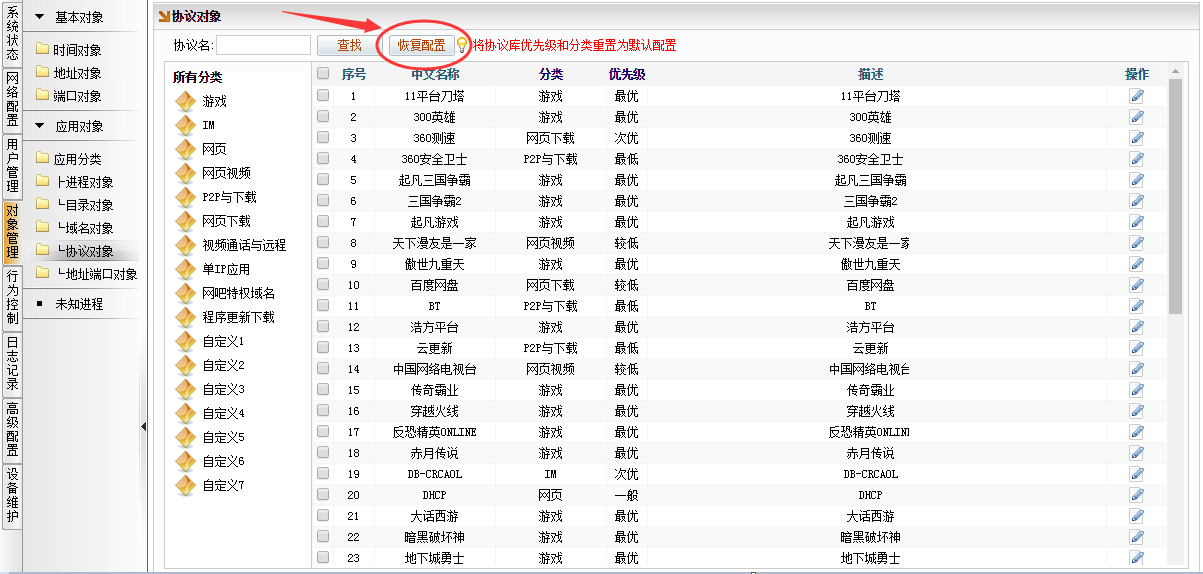Select the 网吧特权域名 category icon
This screenshot has height=574, width=1203.
point(185,293)
